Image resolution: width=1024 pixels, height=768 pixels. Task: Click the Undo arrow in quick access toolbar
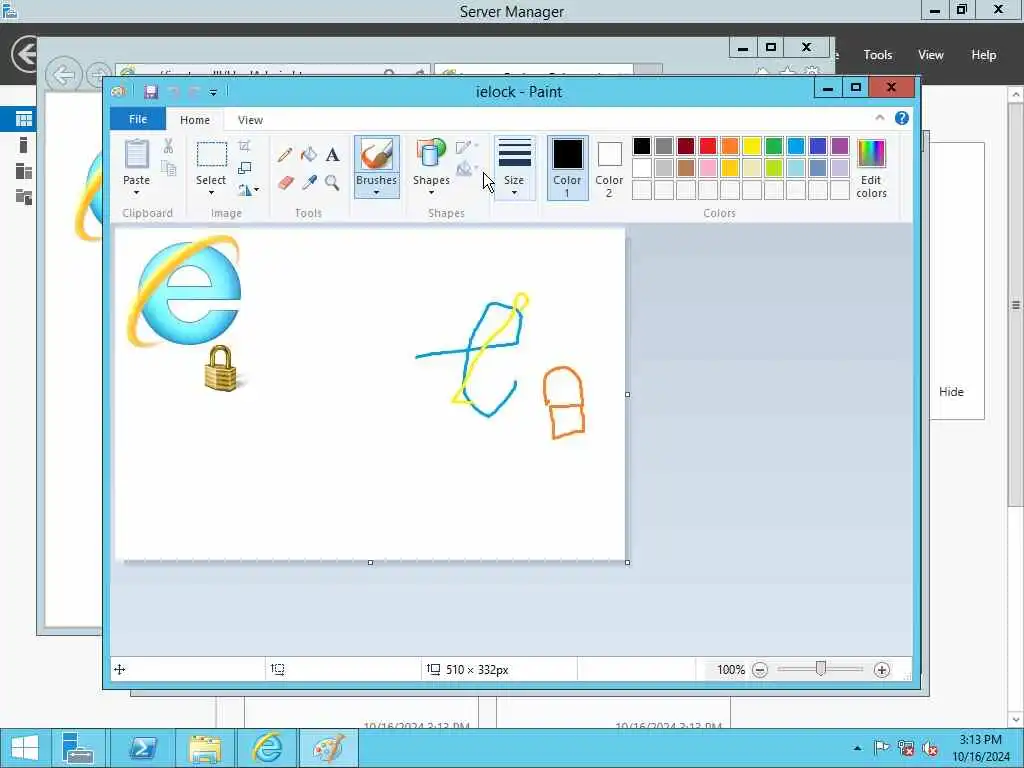pos(174,92)
